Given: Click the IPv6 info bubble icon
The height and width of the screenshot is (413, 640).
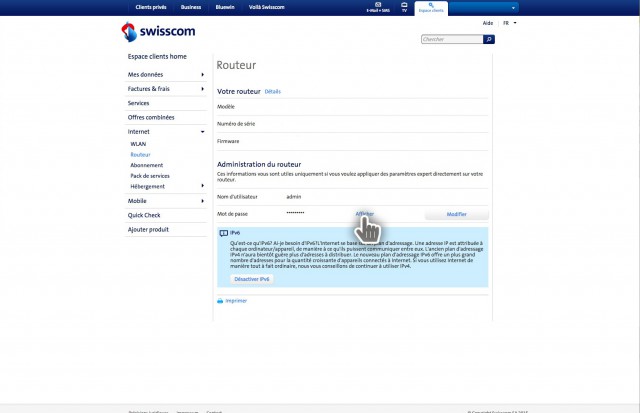Looking at the screenshot, I should coord(224,233).
